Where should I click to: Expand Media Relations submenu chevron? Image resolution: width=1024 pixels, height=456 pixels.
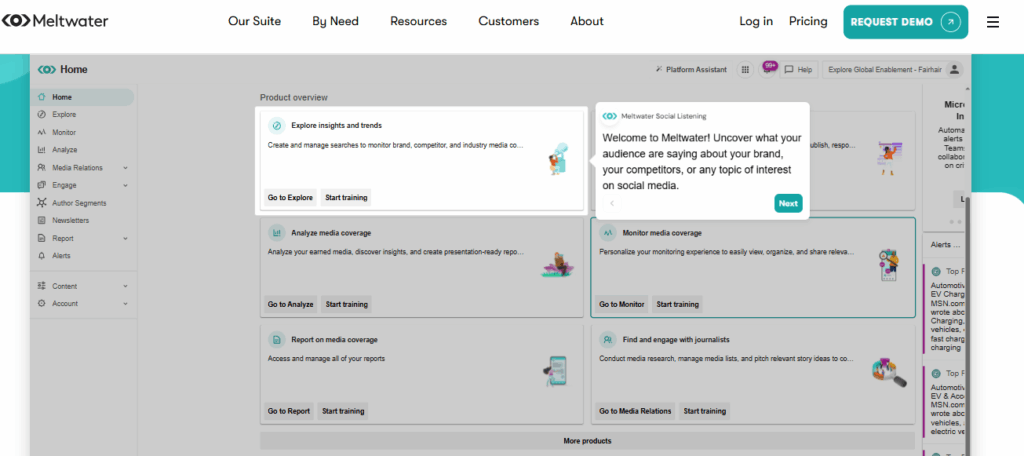point(125,168)
